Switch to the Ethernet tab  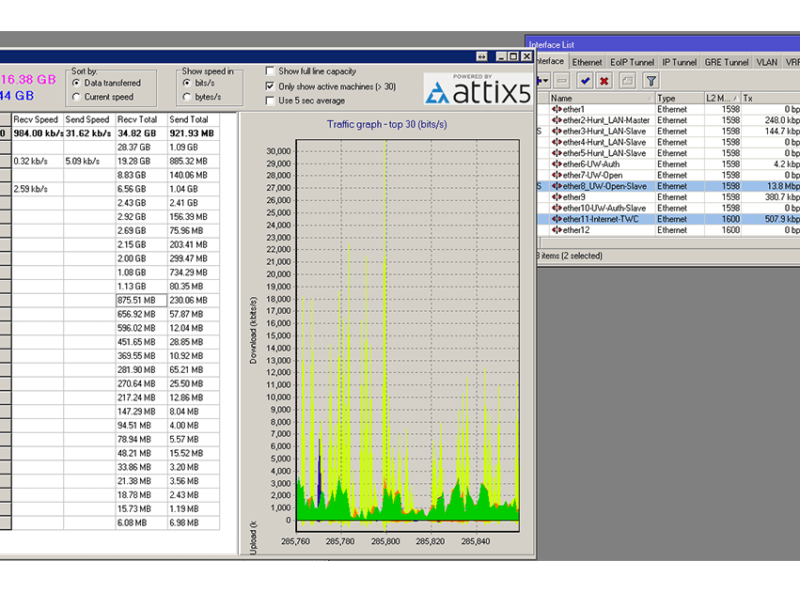[x=587, y=61]
